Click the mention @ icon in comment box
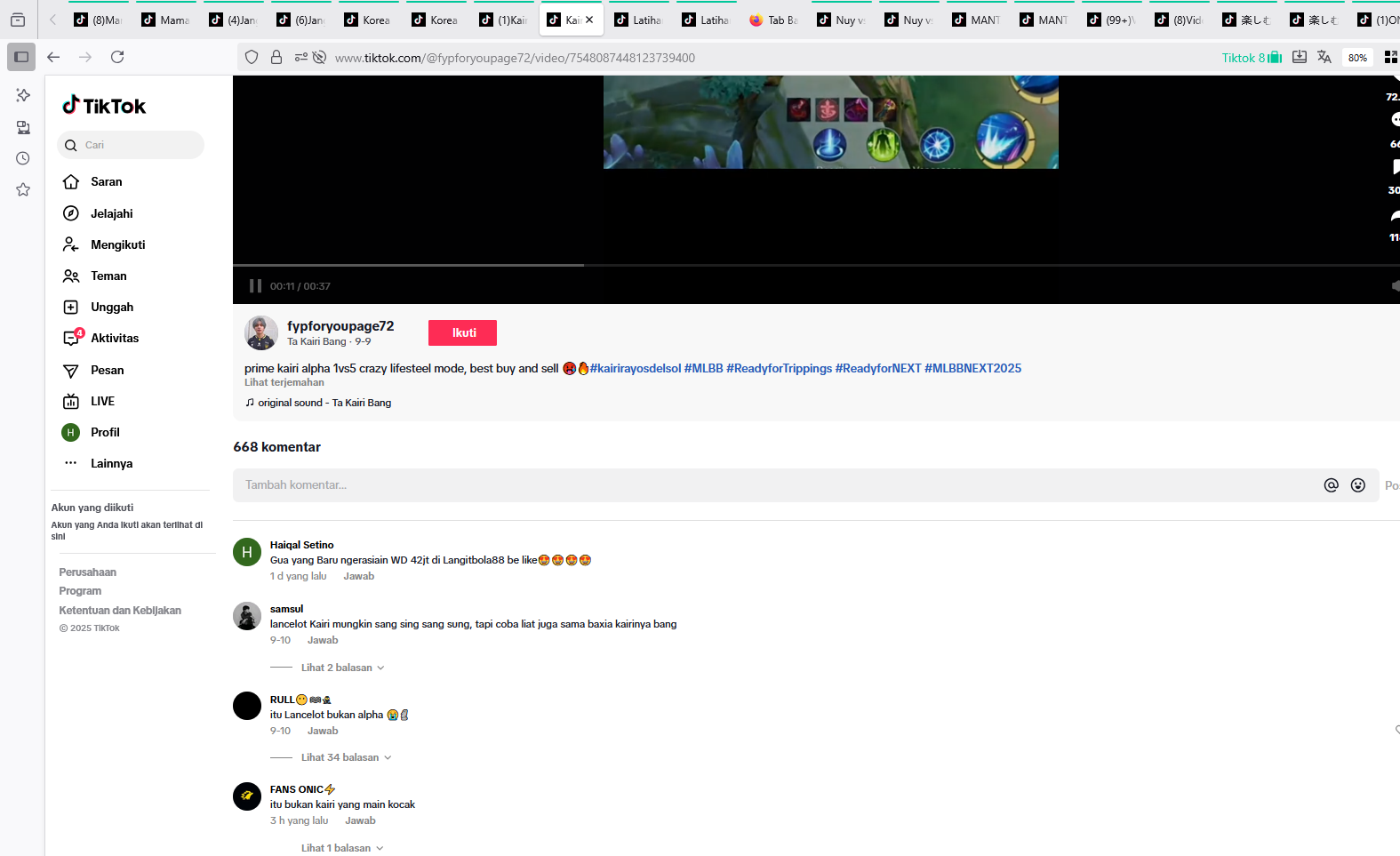The height and width of the screenshot is (856, 1400). pos(1331,484)
